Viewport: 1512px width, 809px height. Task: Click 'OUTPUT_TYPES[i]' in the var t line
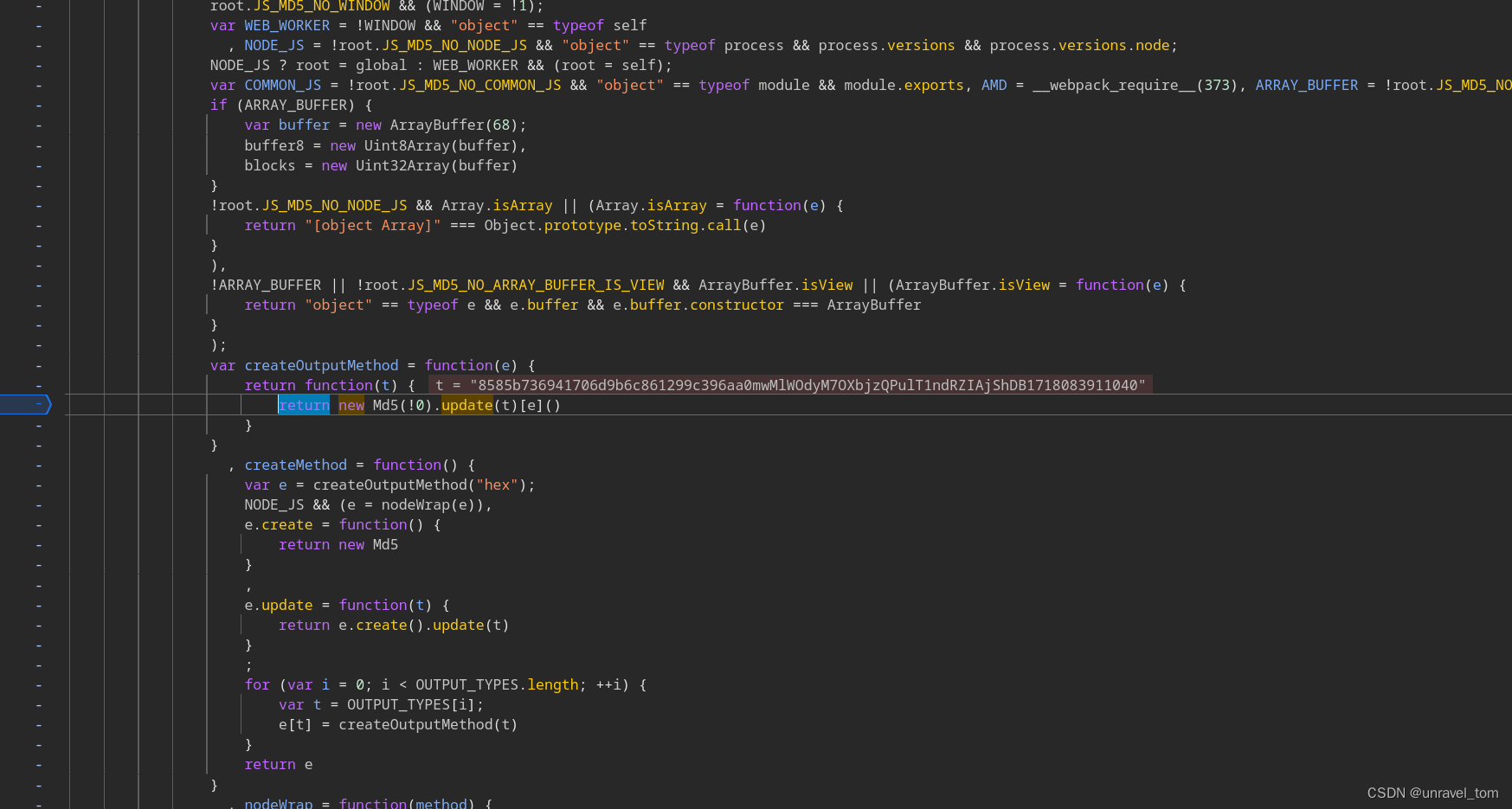411,704
